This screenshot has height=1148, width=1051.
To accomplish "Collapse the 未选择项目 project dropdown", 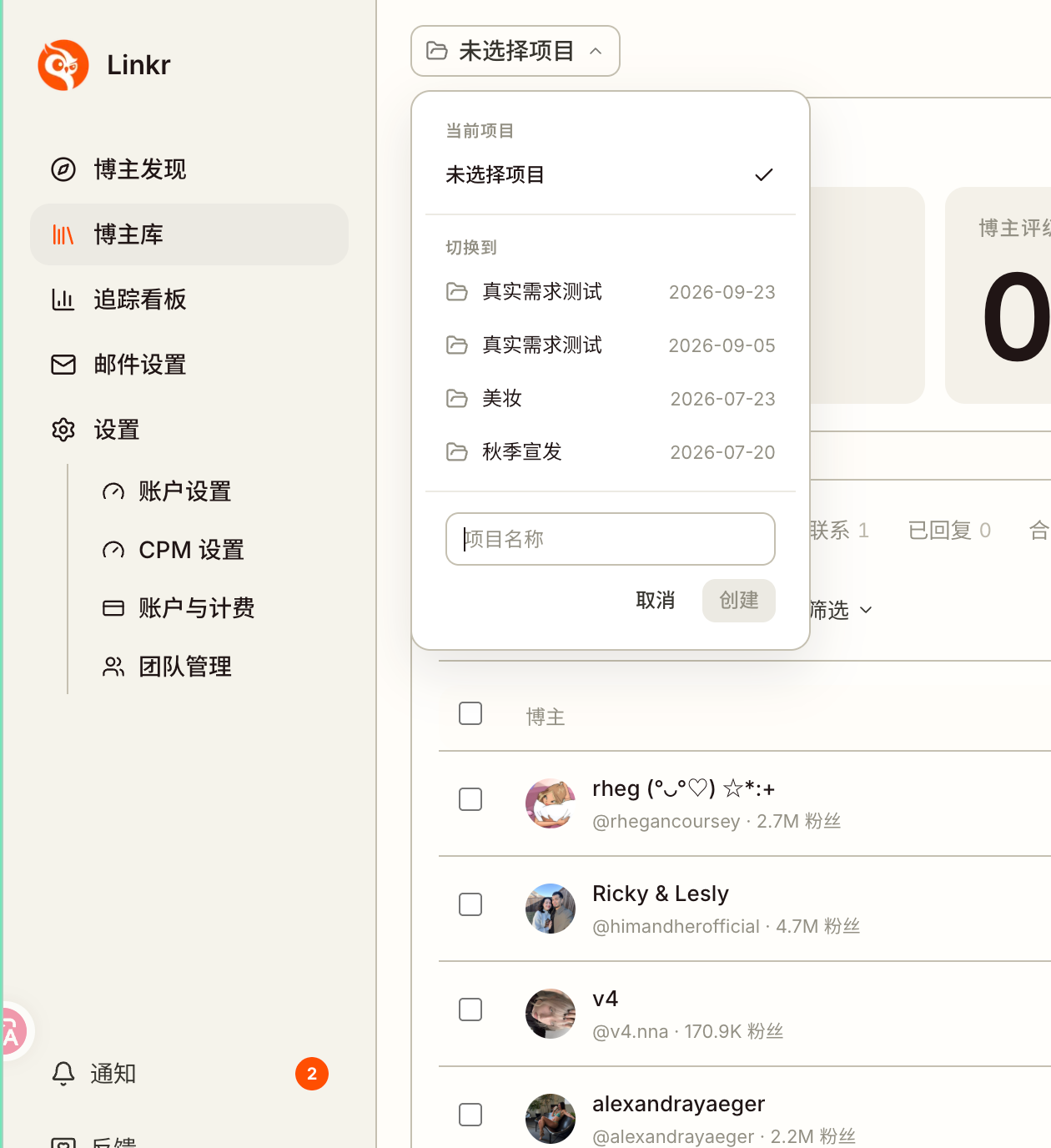I will [x=515, y=51].
